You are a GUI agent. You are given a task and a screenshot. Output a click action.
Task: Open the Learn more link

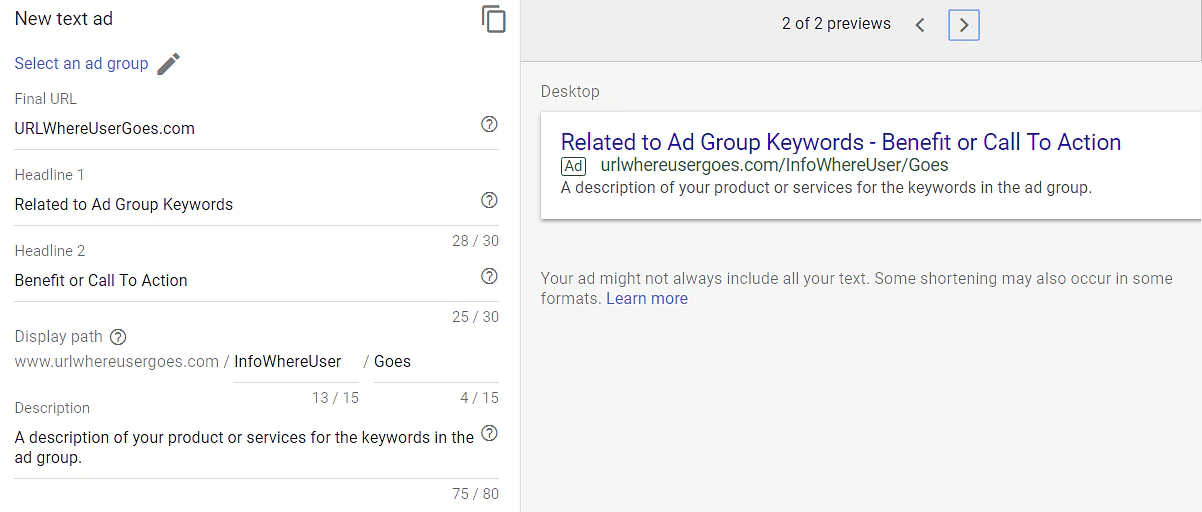[647, 298]
